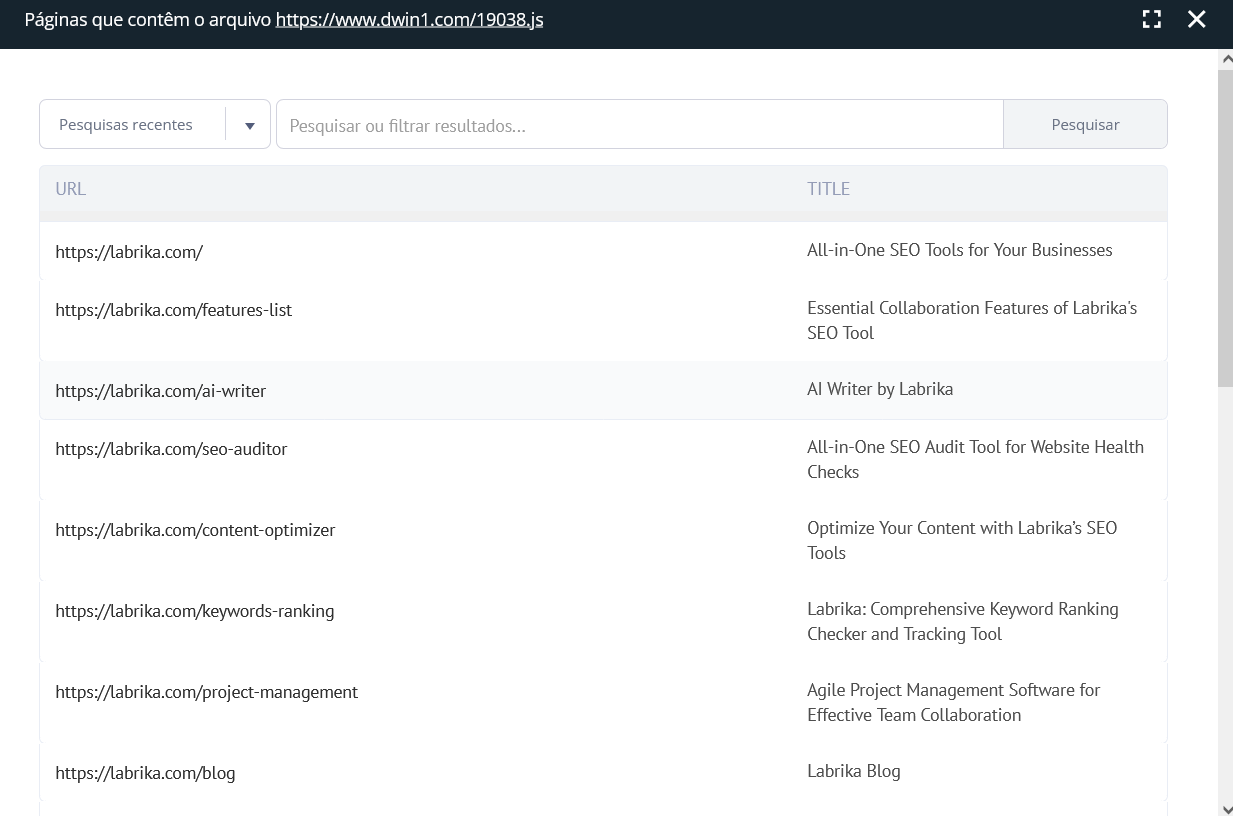Open the ai-writer page link
Image resolution: width=1233 pixels, height=816 pixels.
click(x=160, y=390)
